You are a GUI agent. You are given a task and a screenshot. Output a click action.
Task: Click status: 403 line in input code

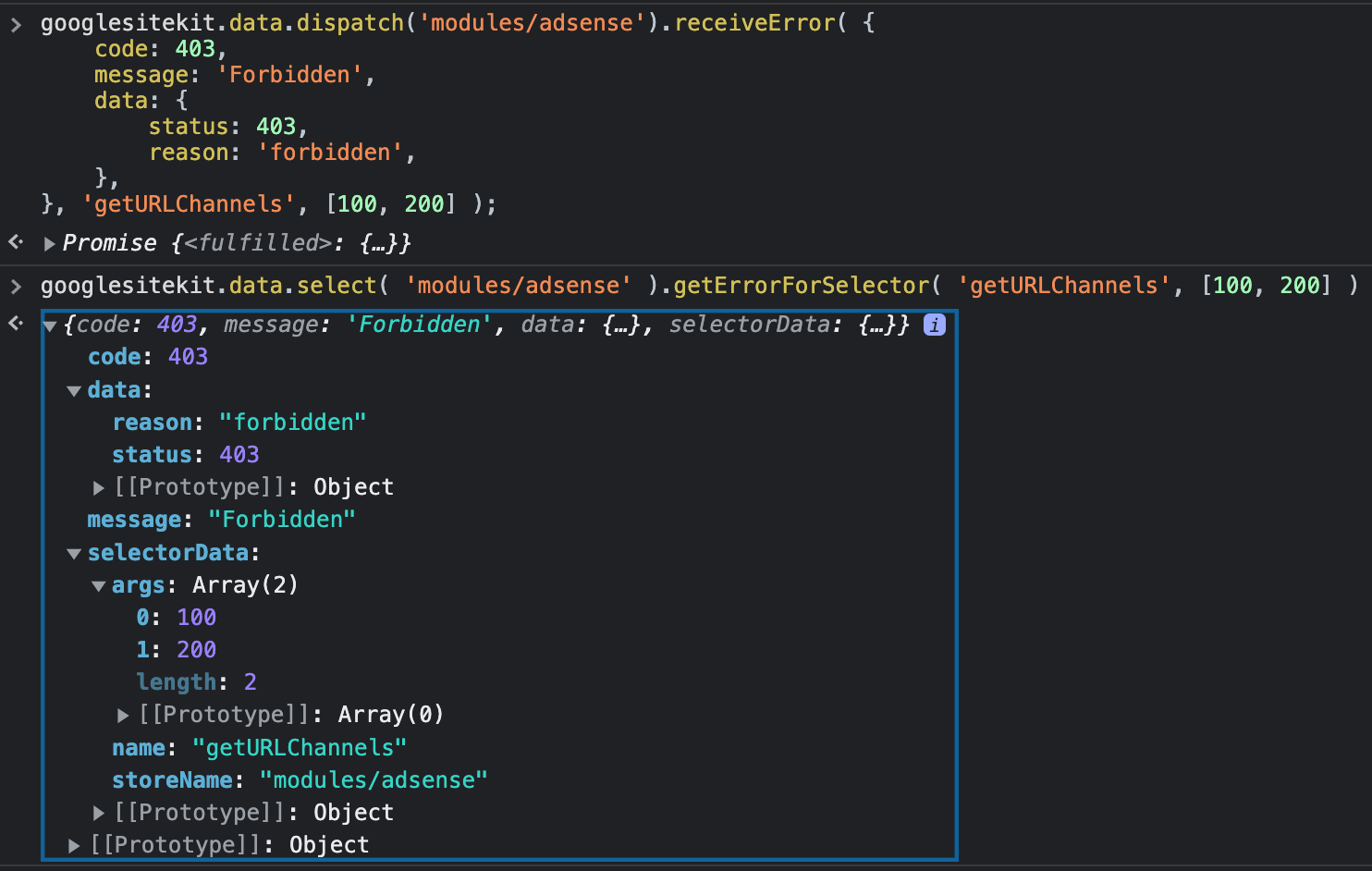tap(228, 127)
